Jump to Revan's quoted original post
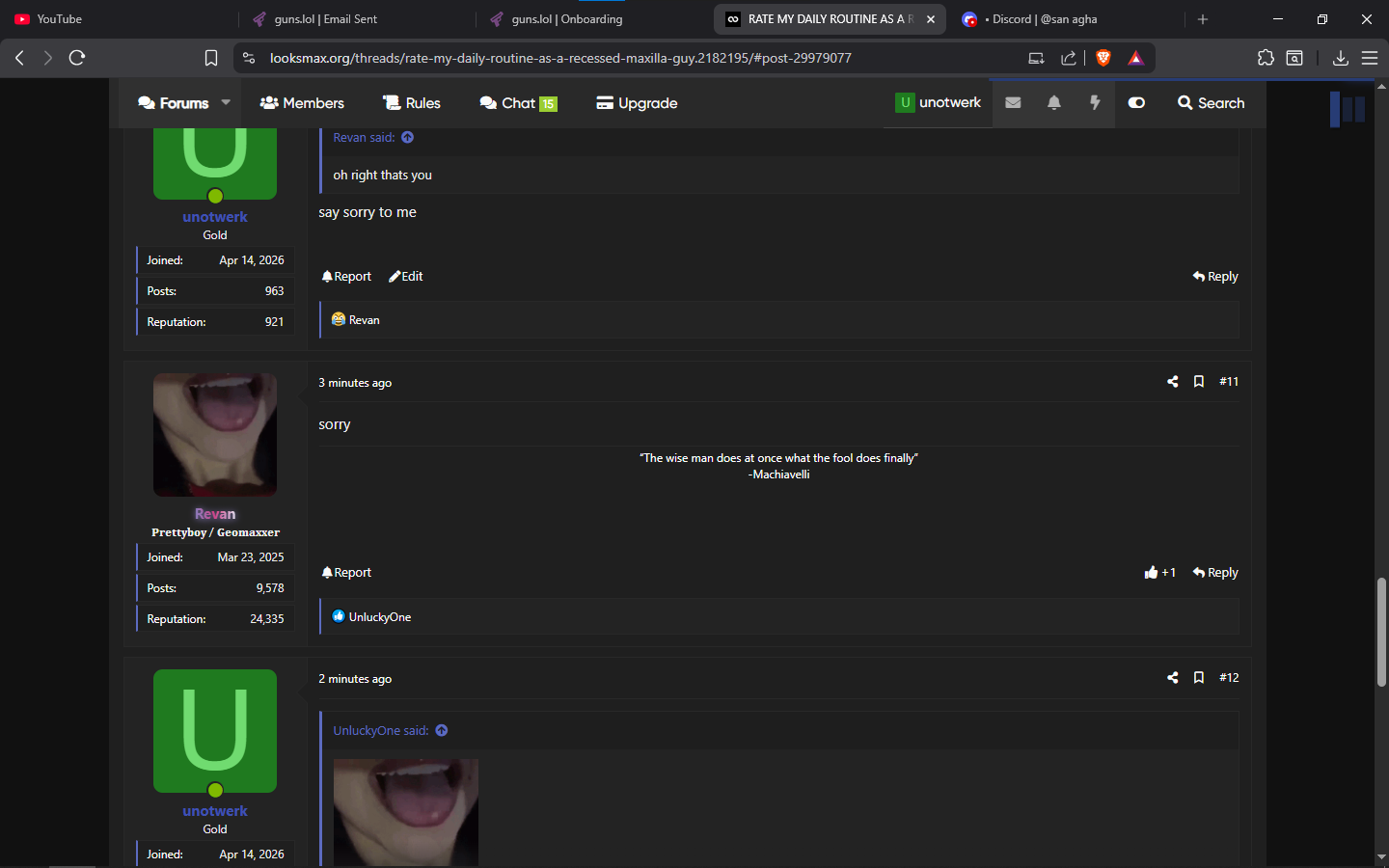 408,137
